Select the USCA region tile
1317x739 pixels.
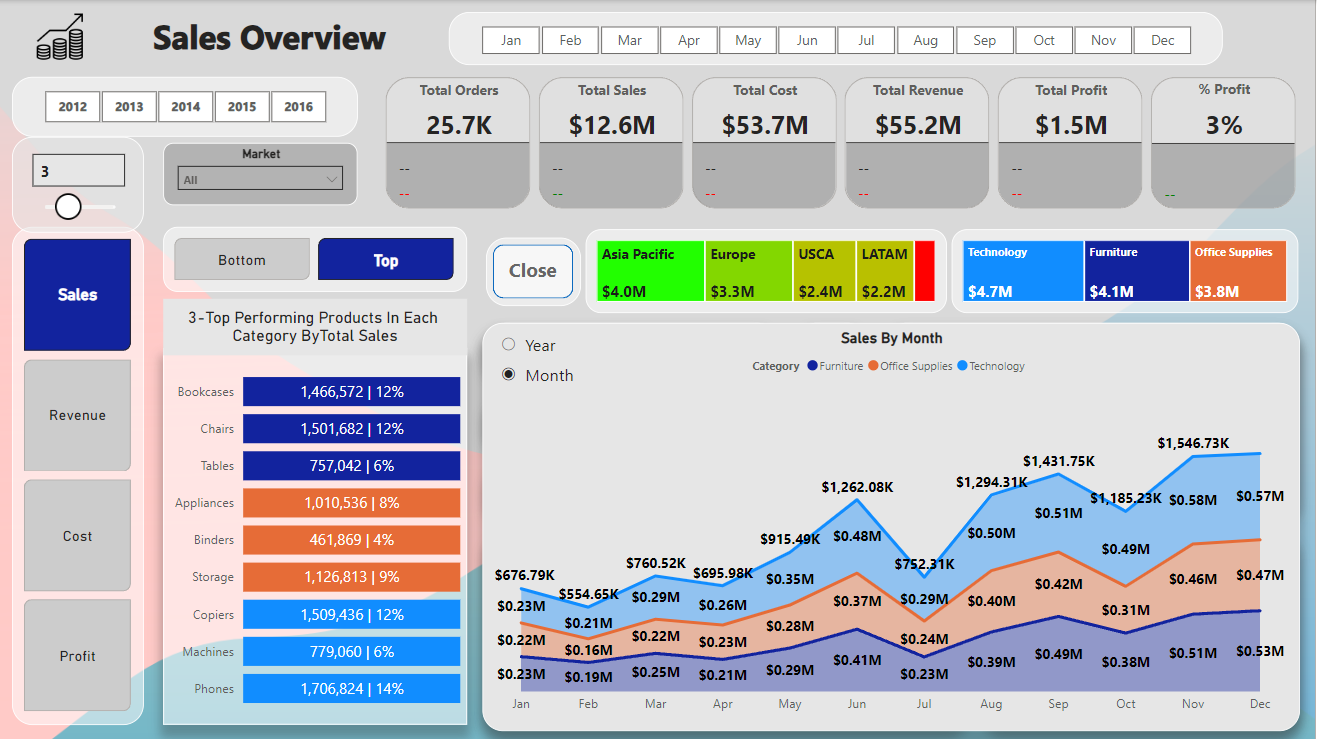tap(824, 270)
